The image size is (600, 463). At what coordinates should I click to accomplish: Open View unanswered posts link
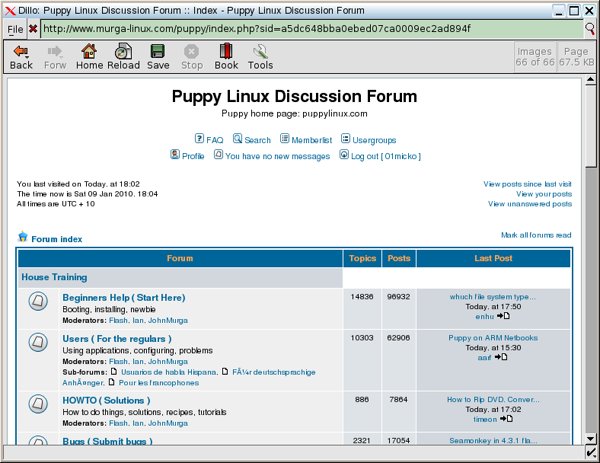(x=530, y=204)
